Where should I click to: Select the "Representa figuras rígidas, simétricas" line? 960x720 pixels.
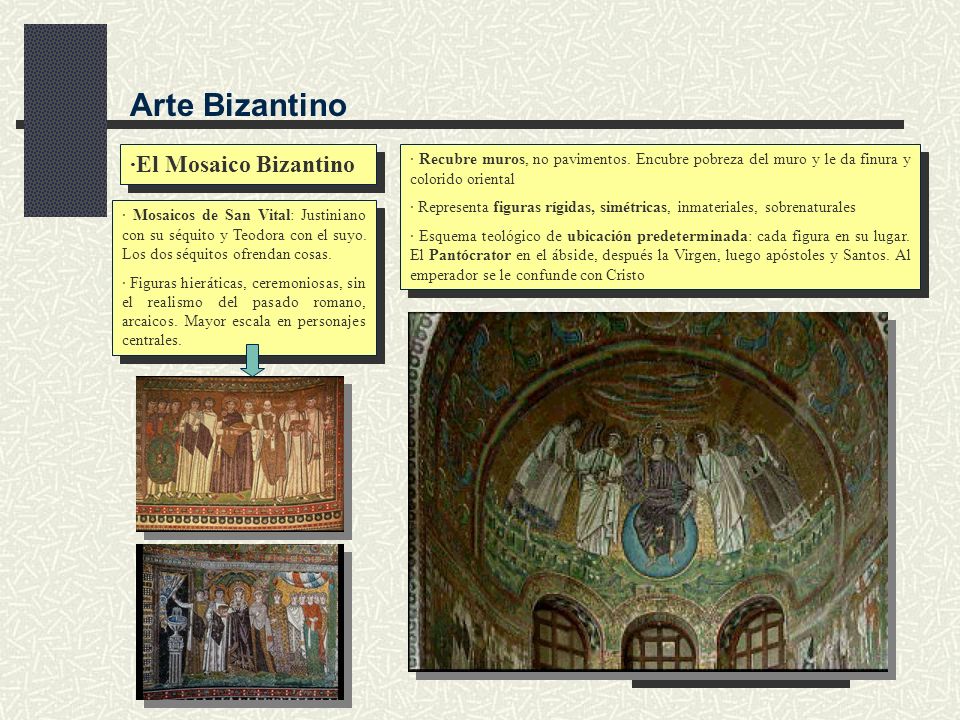[632, 208]
